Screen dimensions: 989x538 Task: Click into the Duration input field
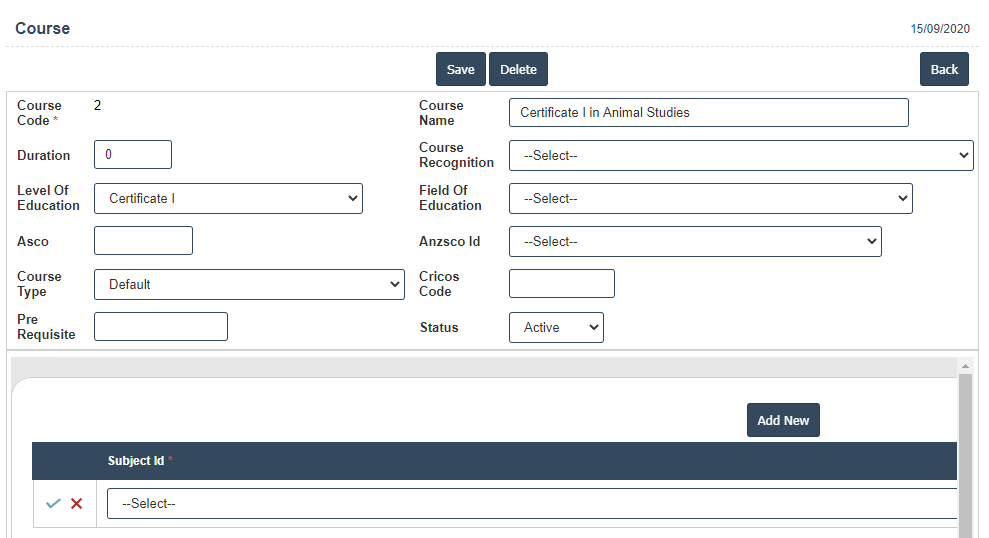[x=133, y=155]
